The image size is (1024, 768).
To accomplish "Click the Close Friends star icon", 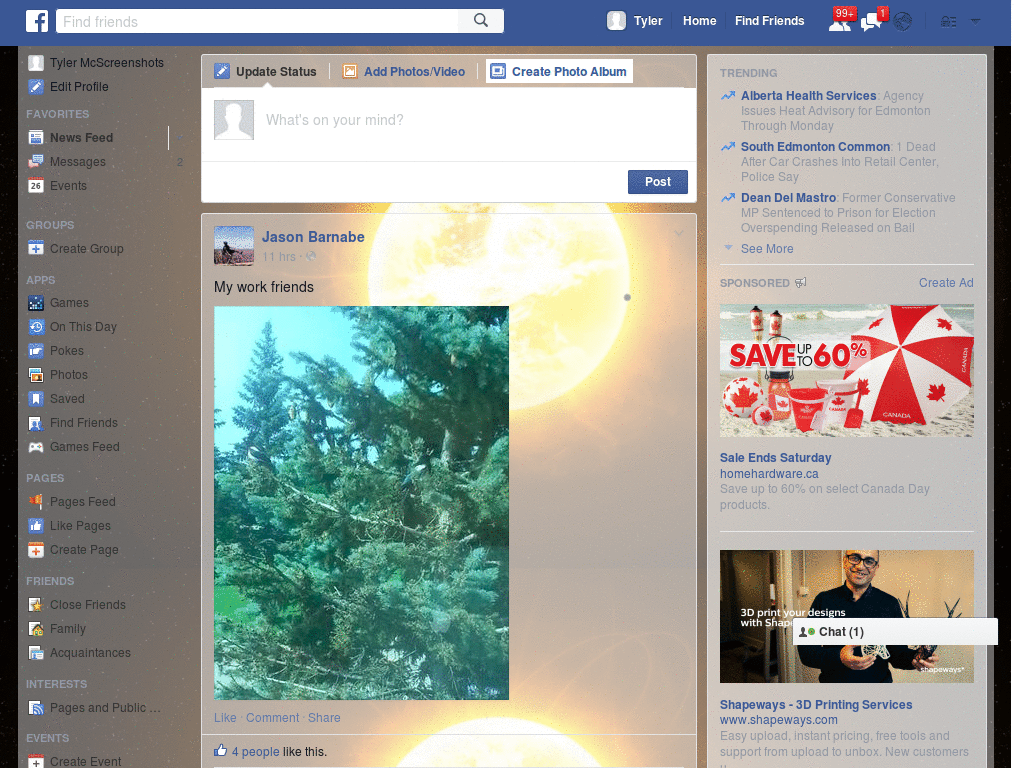I will (x=36, y=605).
